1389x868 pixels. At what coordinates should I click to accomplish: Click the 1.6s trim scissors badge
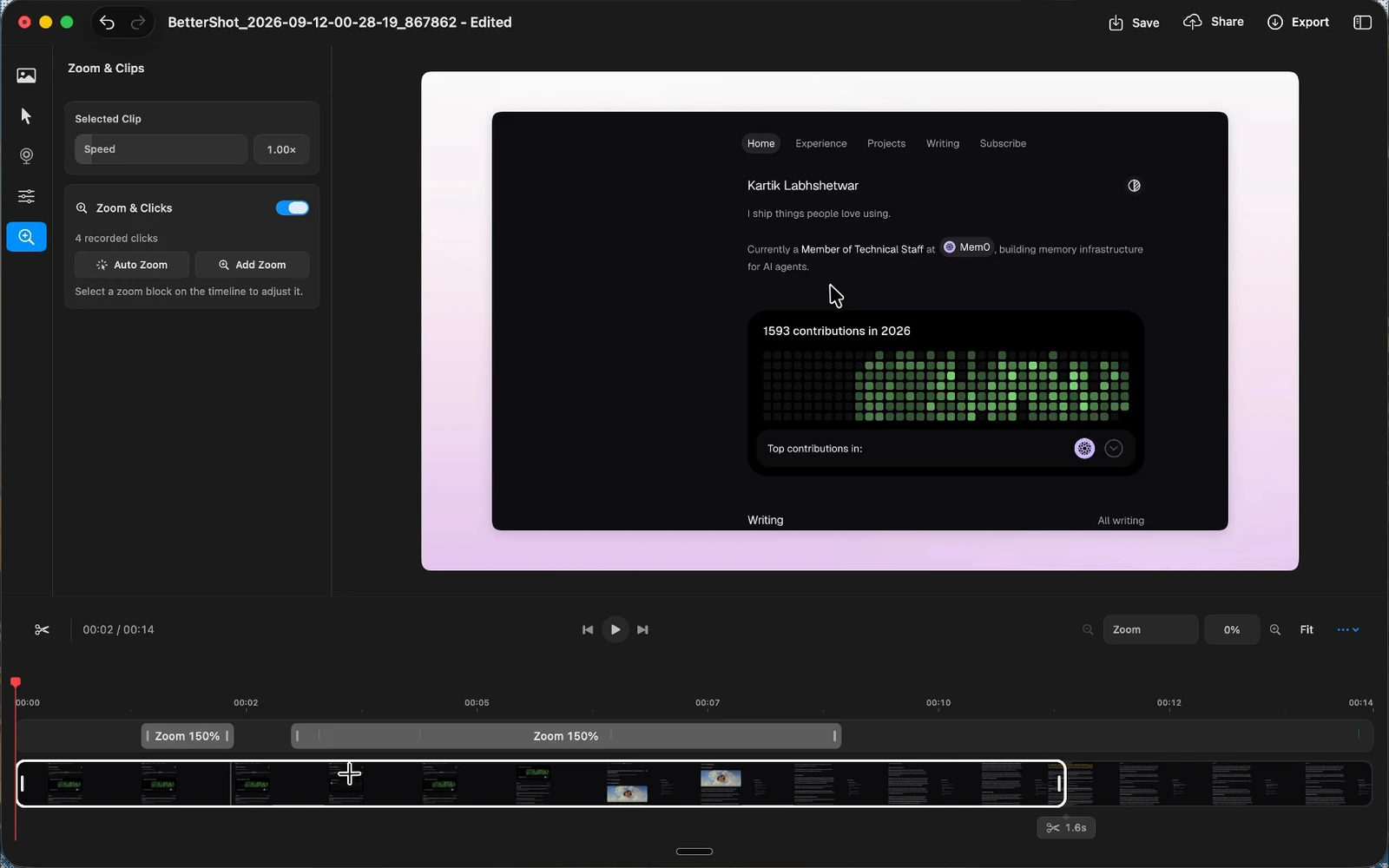pyautogui.click(x=1066, y=828)
